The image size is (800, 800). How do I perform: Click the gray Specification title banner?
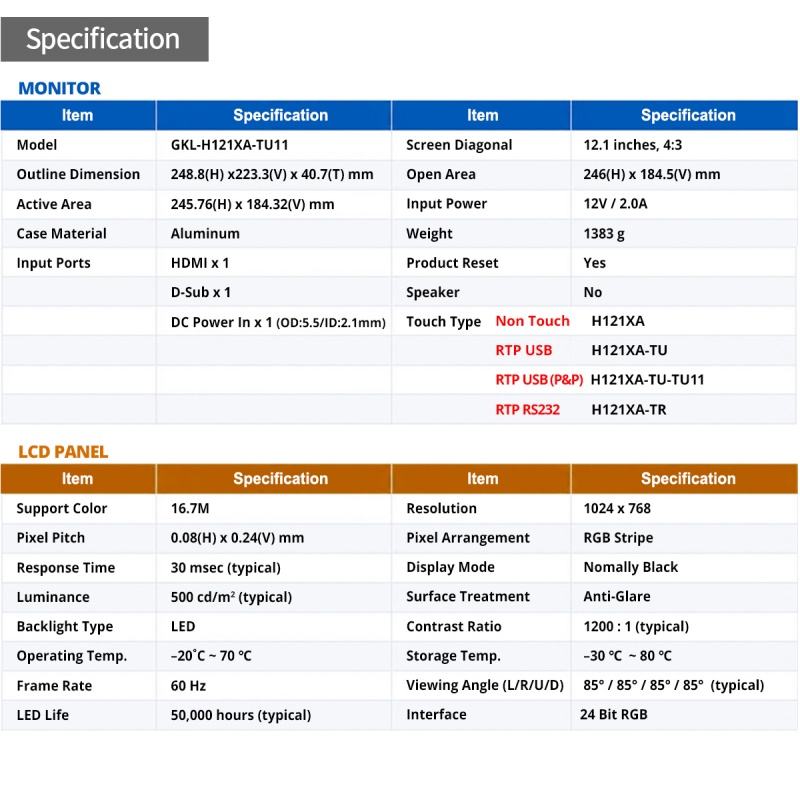tap(105, 39)
